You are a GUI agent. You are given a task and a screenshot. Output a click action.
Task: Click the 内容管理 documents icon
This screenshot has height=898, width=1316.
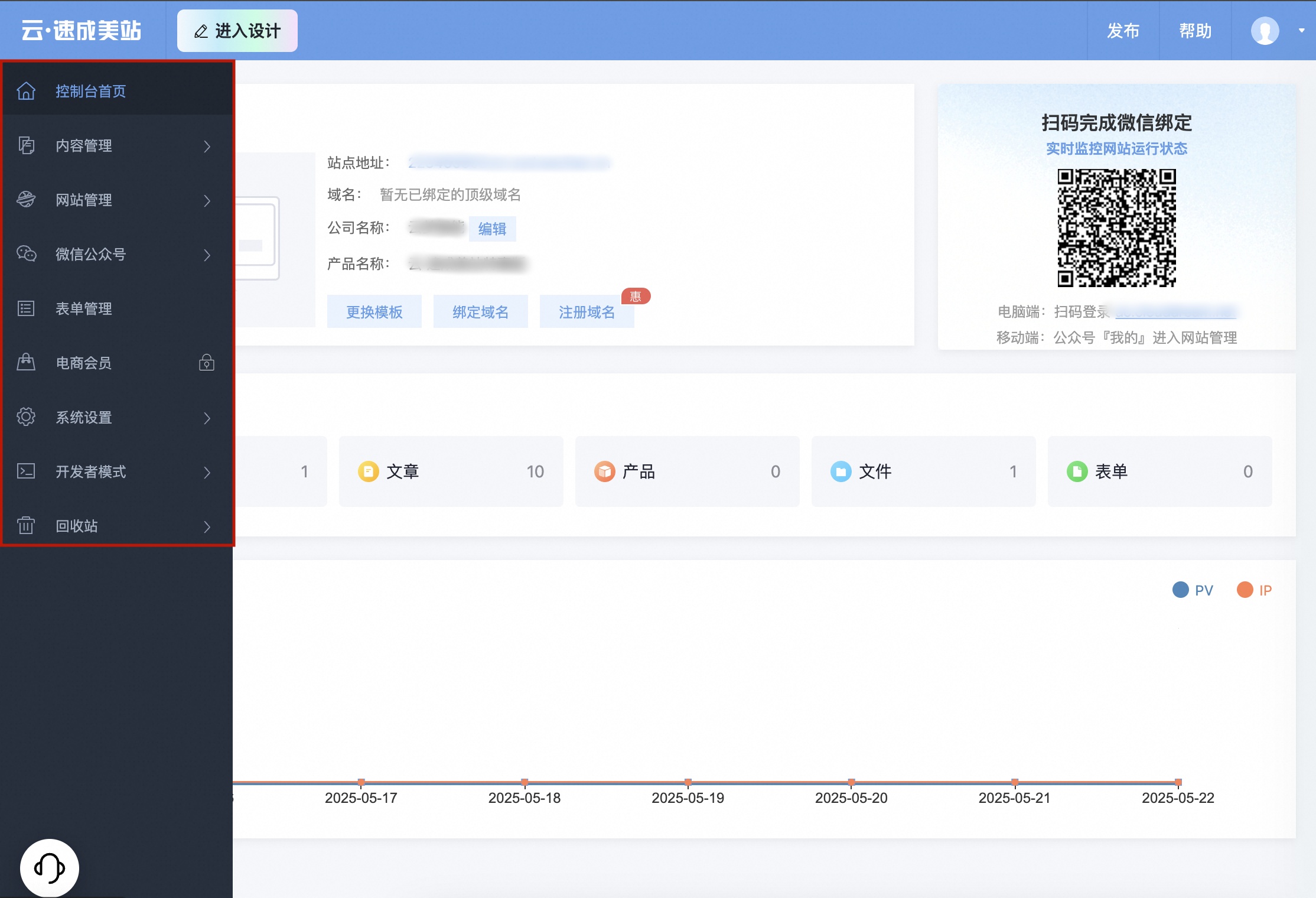[26, 145]
